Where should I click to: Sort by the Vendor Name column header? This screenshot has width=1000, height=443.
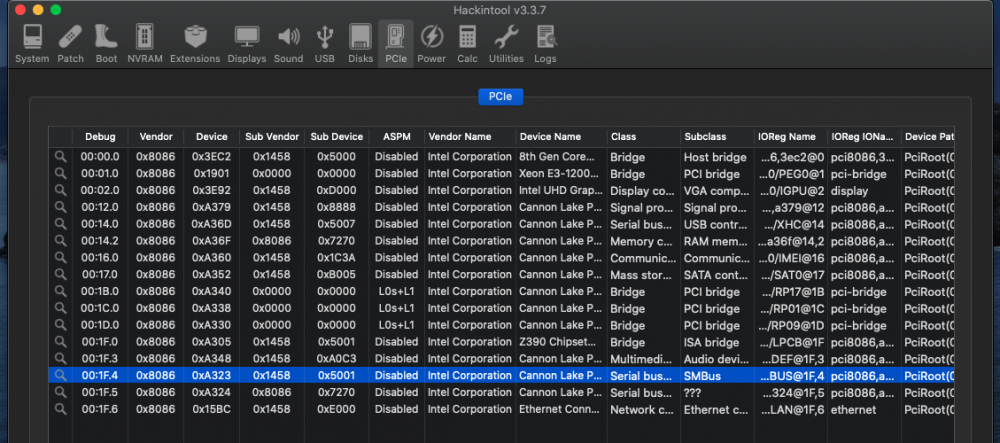pyautogui.click(x=470, y=136)
